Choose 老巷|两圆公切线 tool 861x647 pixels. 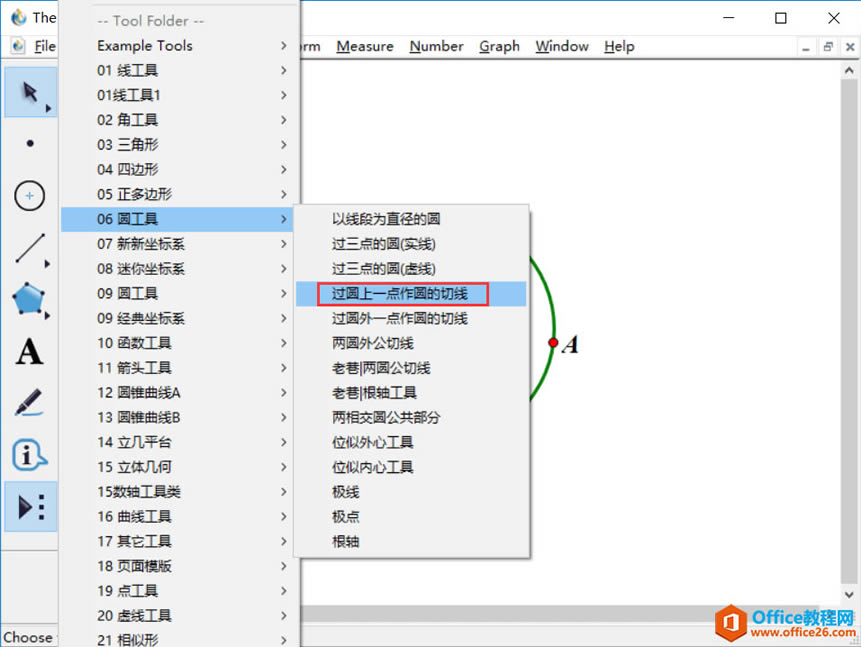(x=411, y=368)
